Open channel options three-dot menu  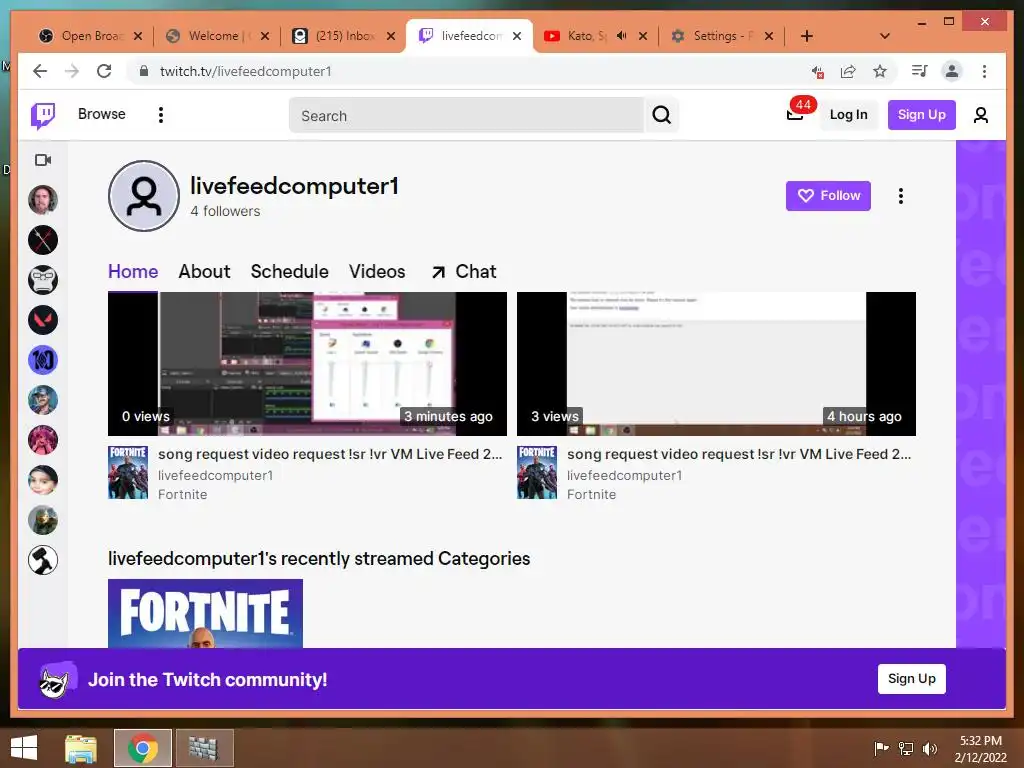coord(901,196)
